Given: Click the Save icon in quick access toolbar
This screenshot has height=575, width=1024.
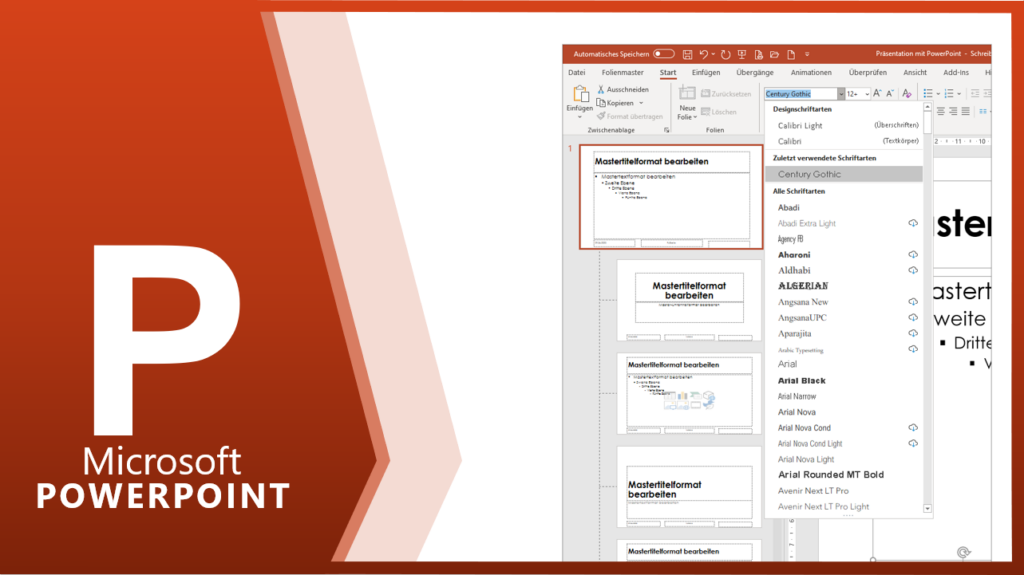Looking at the screenshot, I should click(685, 54).
